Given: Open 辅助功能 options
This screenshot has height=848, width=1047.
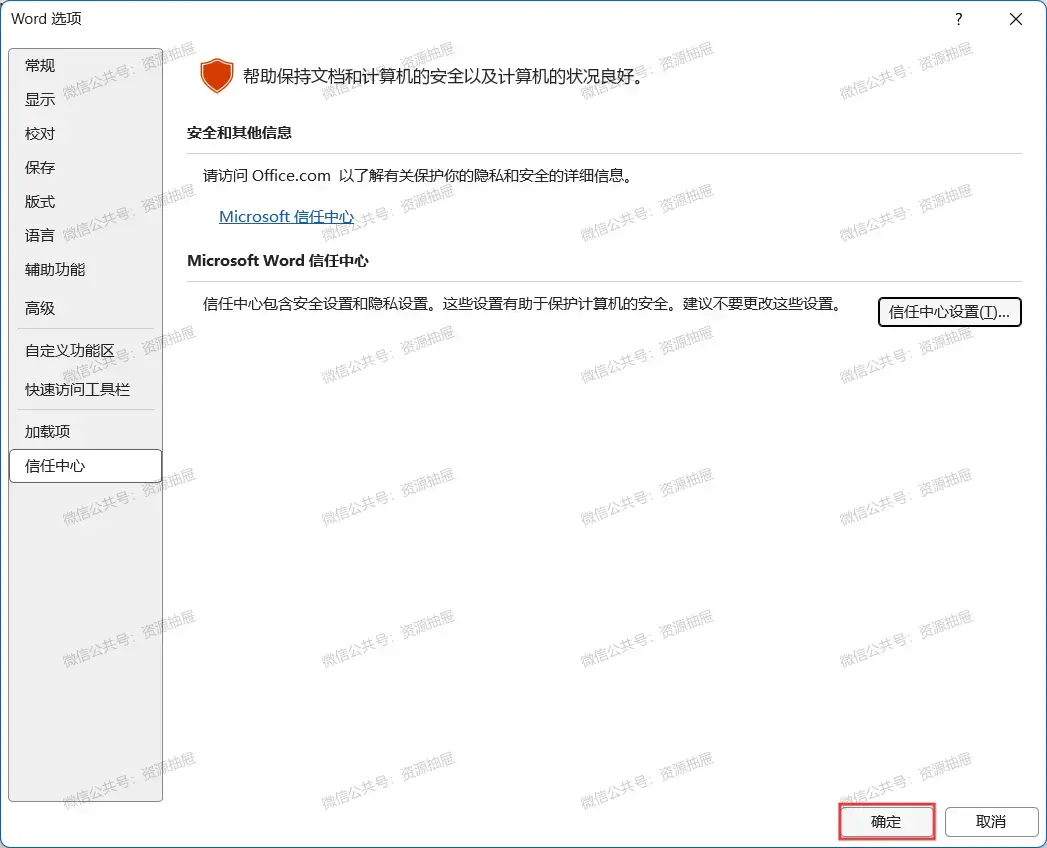Looking at the screenshot, I should tap(85, 270).
